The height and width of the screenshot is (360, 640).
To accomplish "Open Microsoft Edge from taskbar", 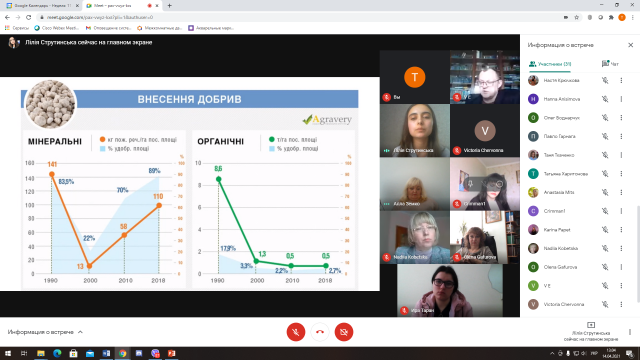I will (57, 353).
